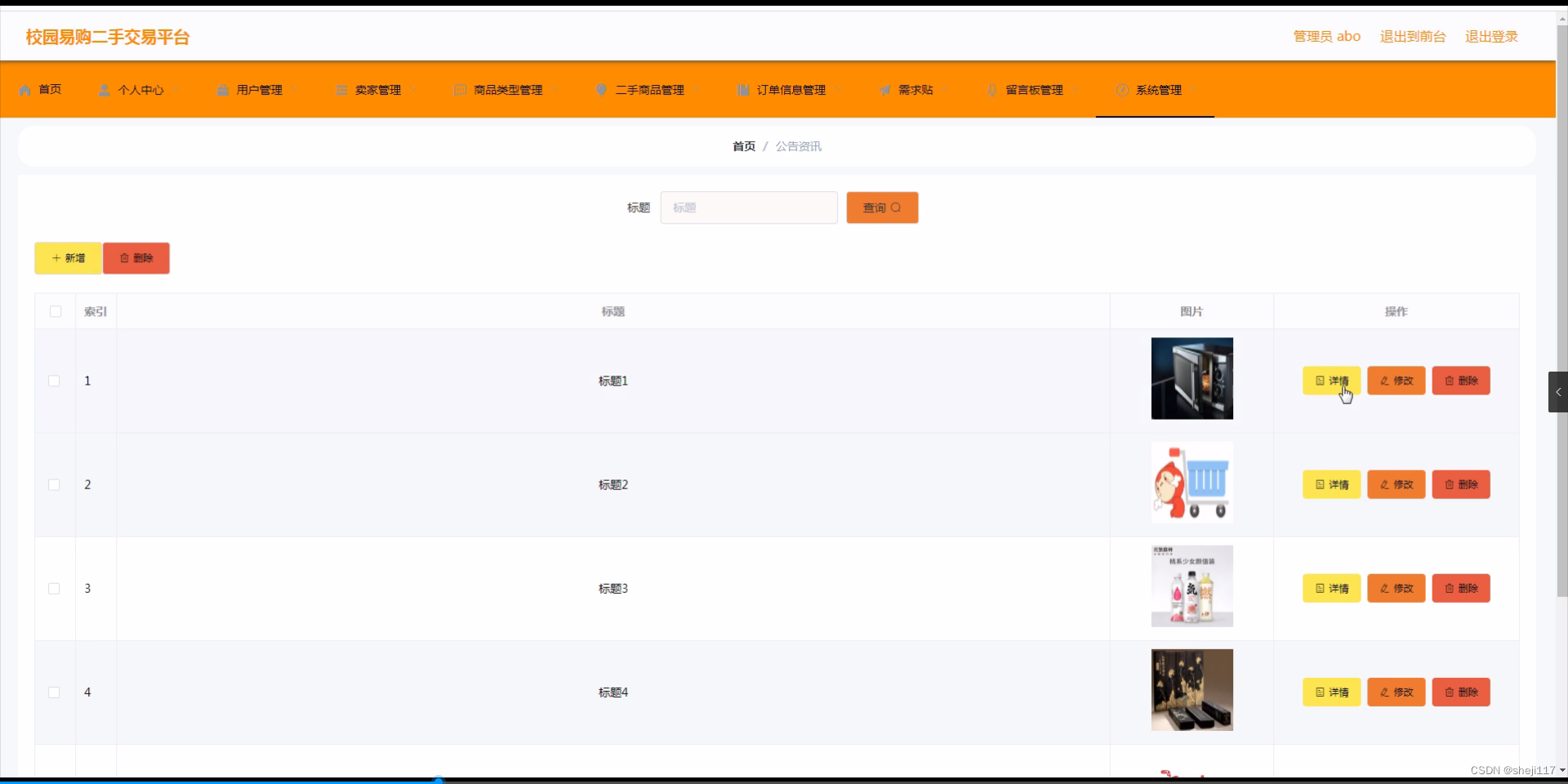Open the 订单信息管理 menu
This screenshot has width=1568, height=784.
pos(790,90)
